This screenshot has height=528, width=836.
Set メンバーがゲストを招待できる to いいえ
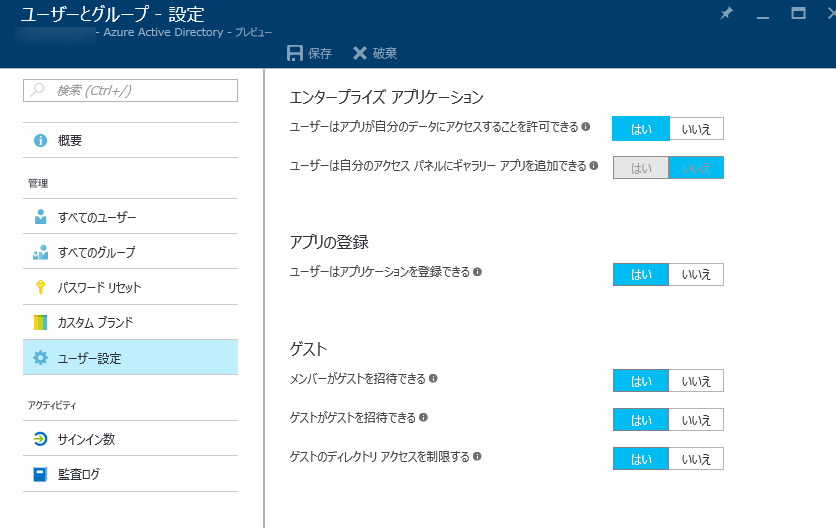pos(696,380)
